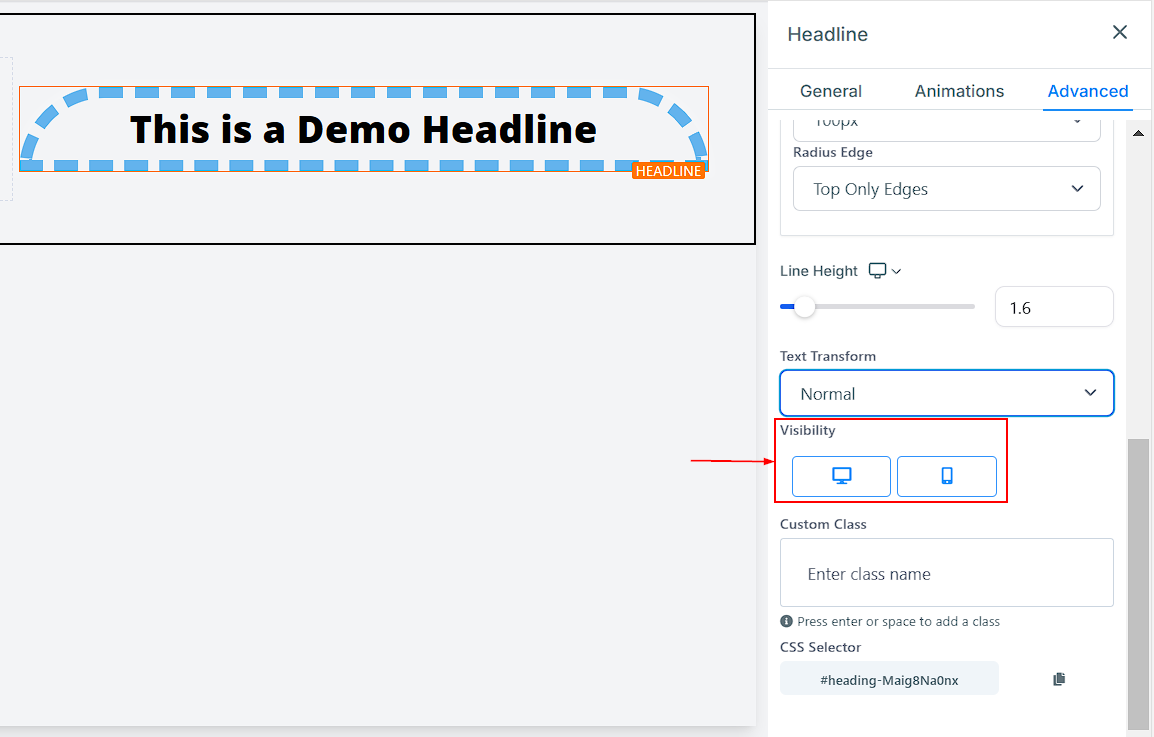Open the Text Transform dropdown

pos(946,393)
